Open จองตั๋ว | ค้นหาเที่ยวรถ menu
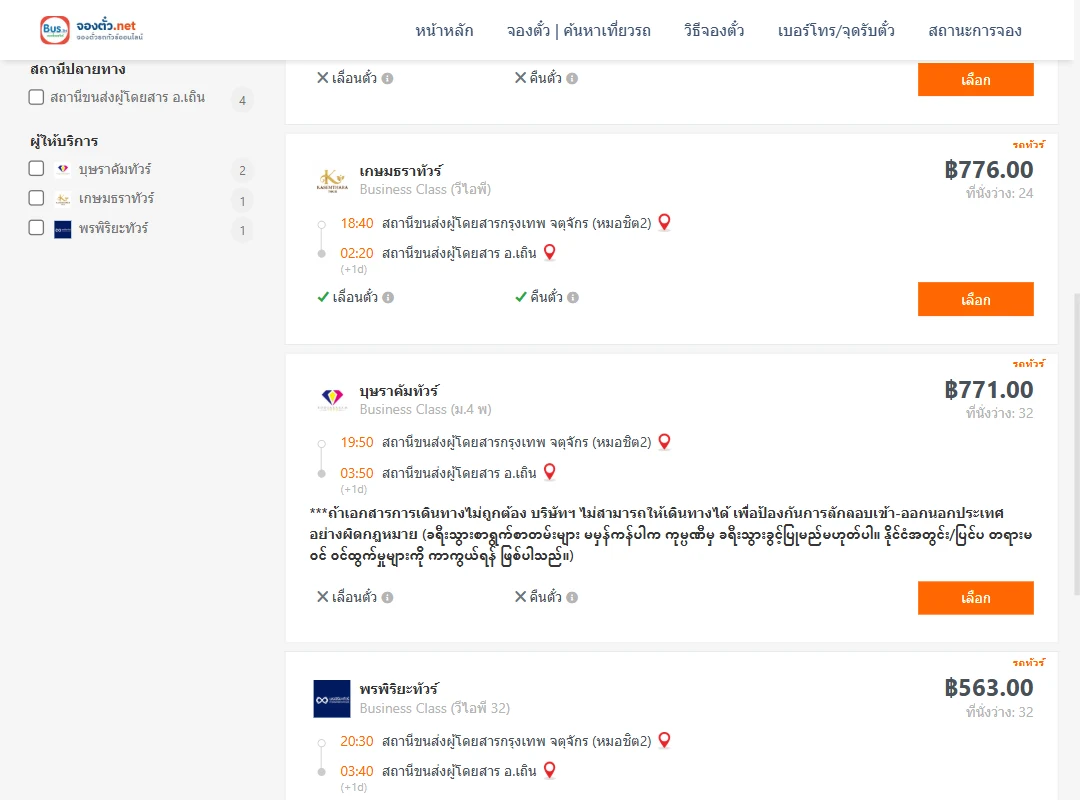1080x800 pixels. [x=579, y=31]
